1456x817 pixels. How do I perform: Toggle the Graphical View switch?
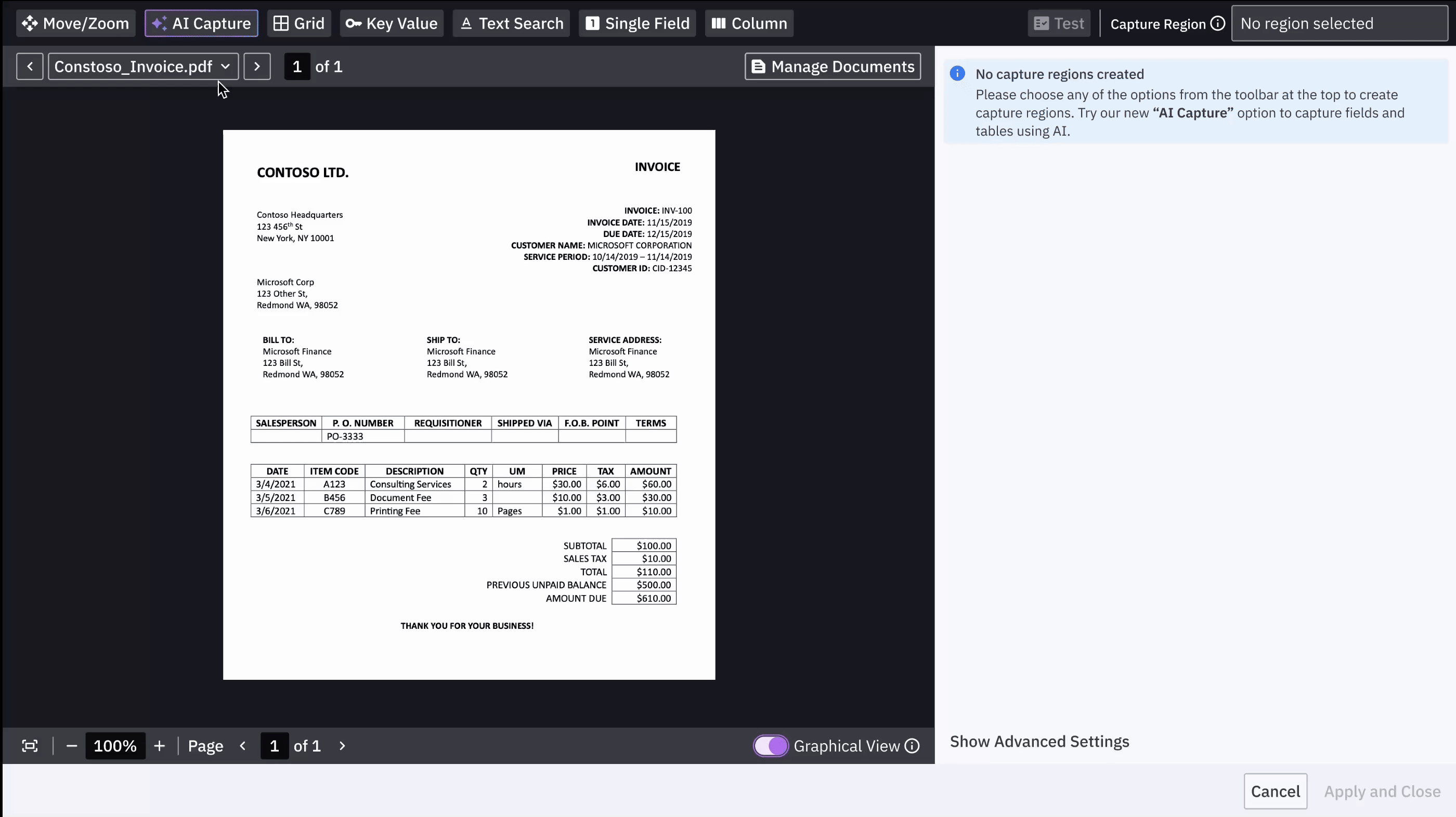click(x=771, y=746)
